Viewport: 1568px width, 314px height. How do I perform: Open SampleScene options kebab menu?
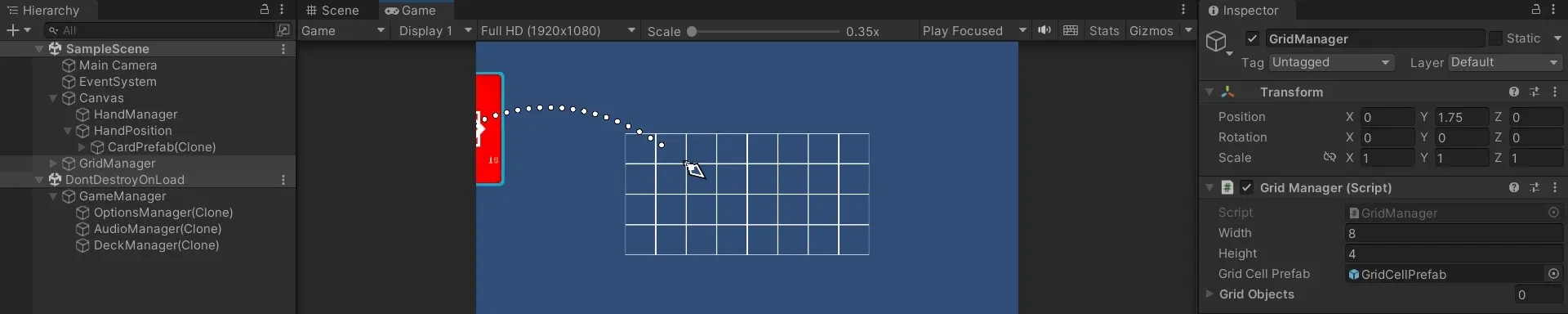click(283, 49)
